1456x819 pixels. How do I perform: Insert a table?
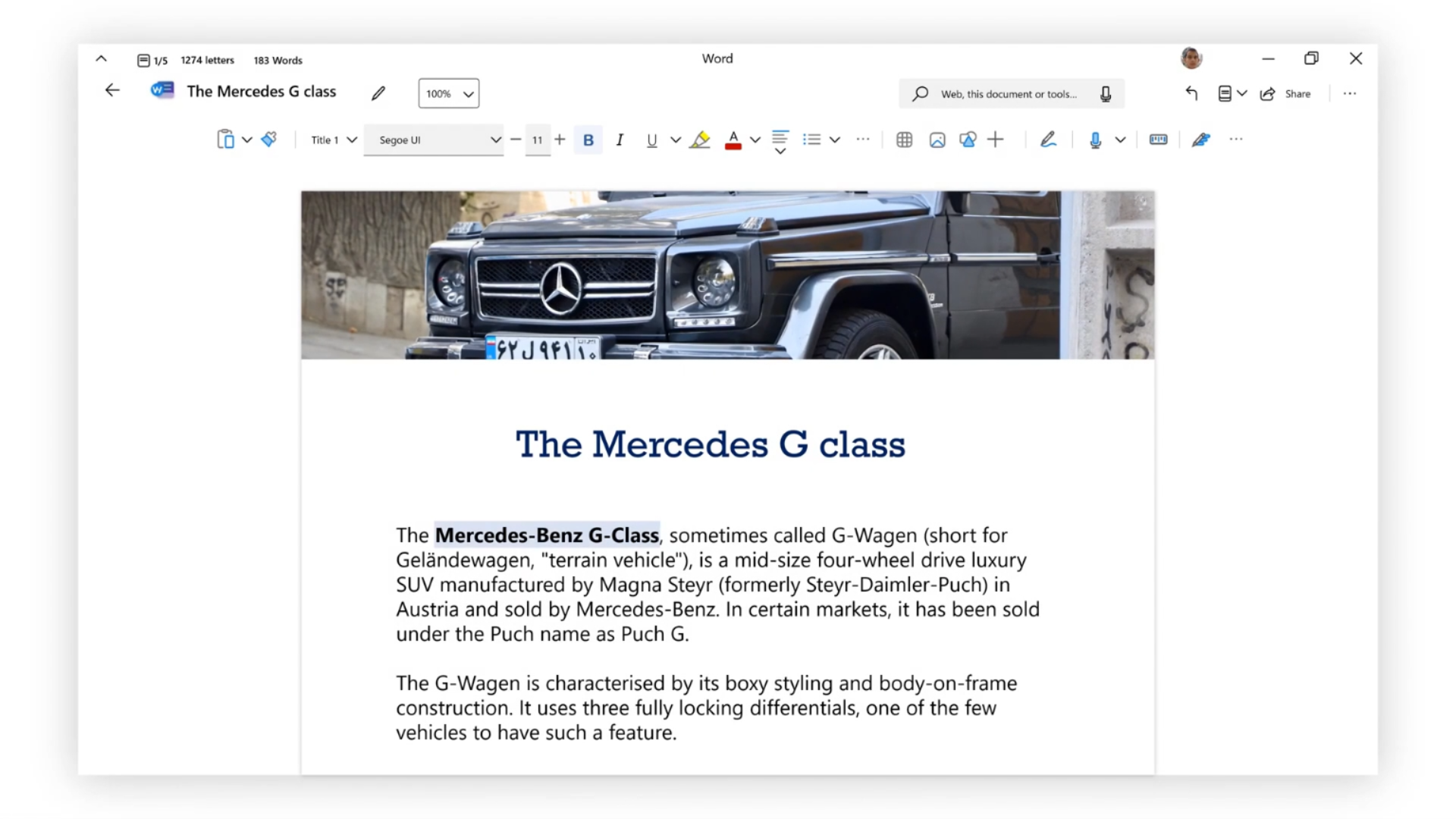[904, 140]
